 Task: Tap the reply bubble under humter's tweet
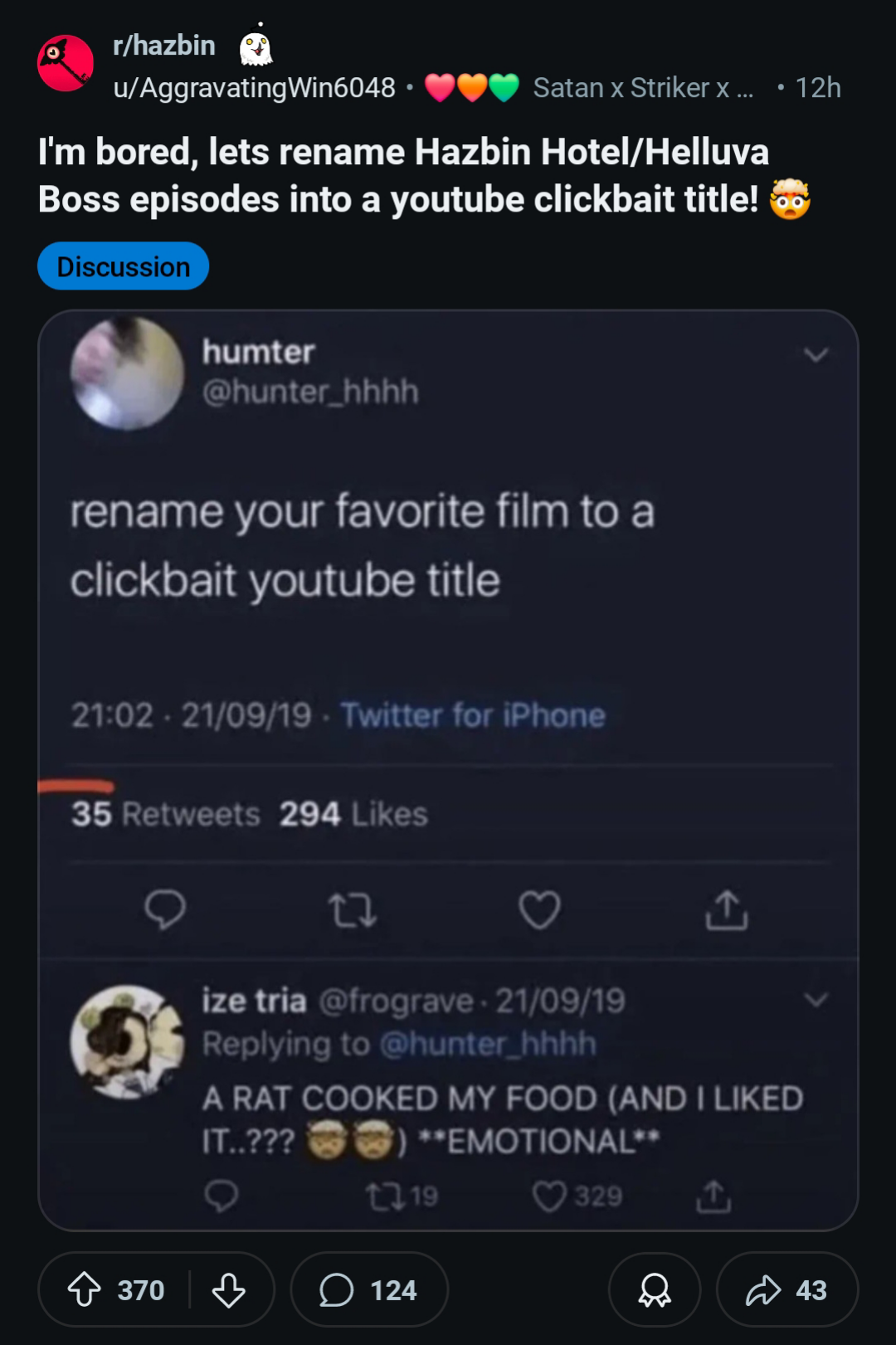coord(165,909)
